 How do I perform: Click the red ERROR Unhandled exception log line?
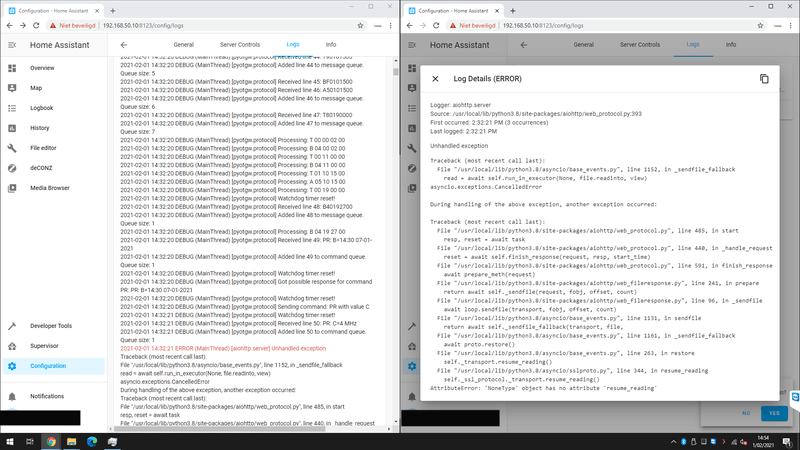click(x=223, y=348)
